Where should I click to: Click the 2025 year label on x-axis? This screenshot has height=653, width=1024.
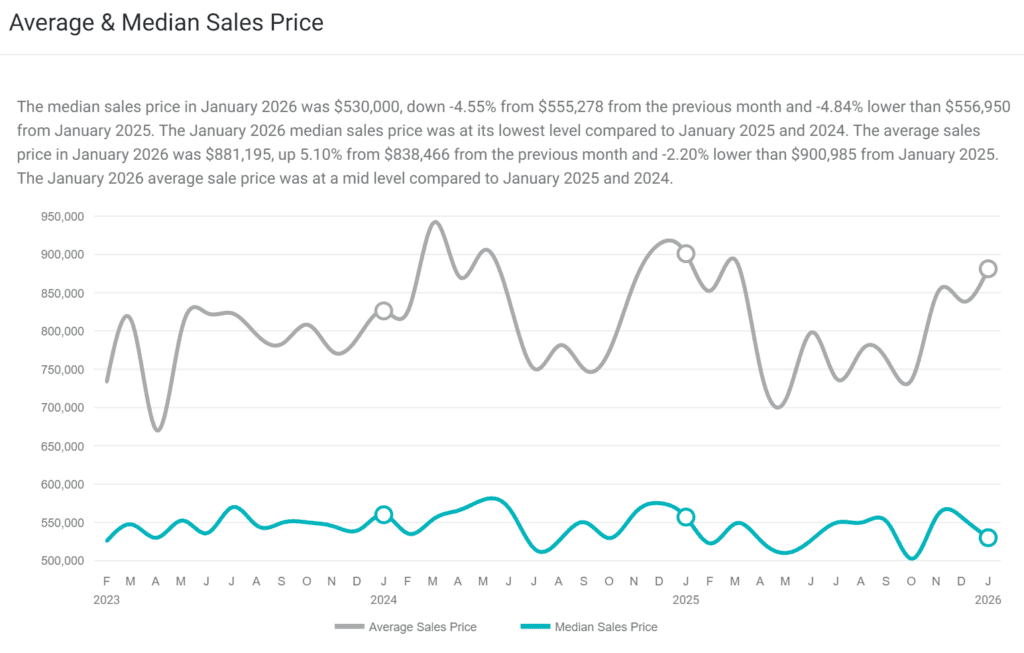tap(686, 600)
